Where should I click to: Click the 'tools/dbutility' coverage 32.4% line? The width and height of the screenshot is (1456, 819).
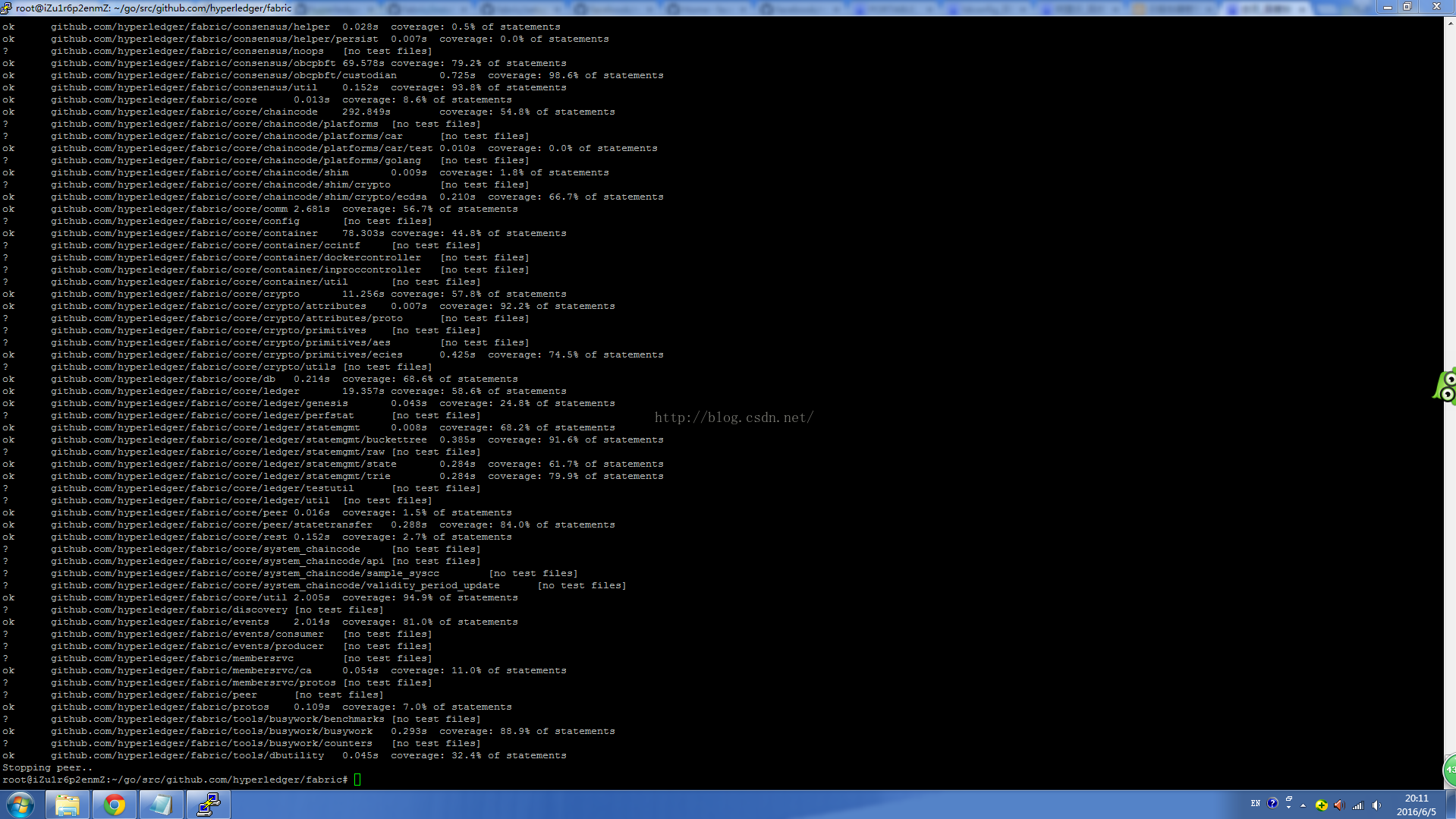pos(285,755)
